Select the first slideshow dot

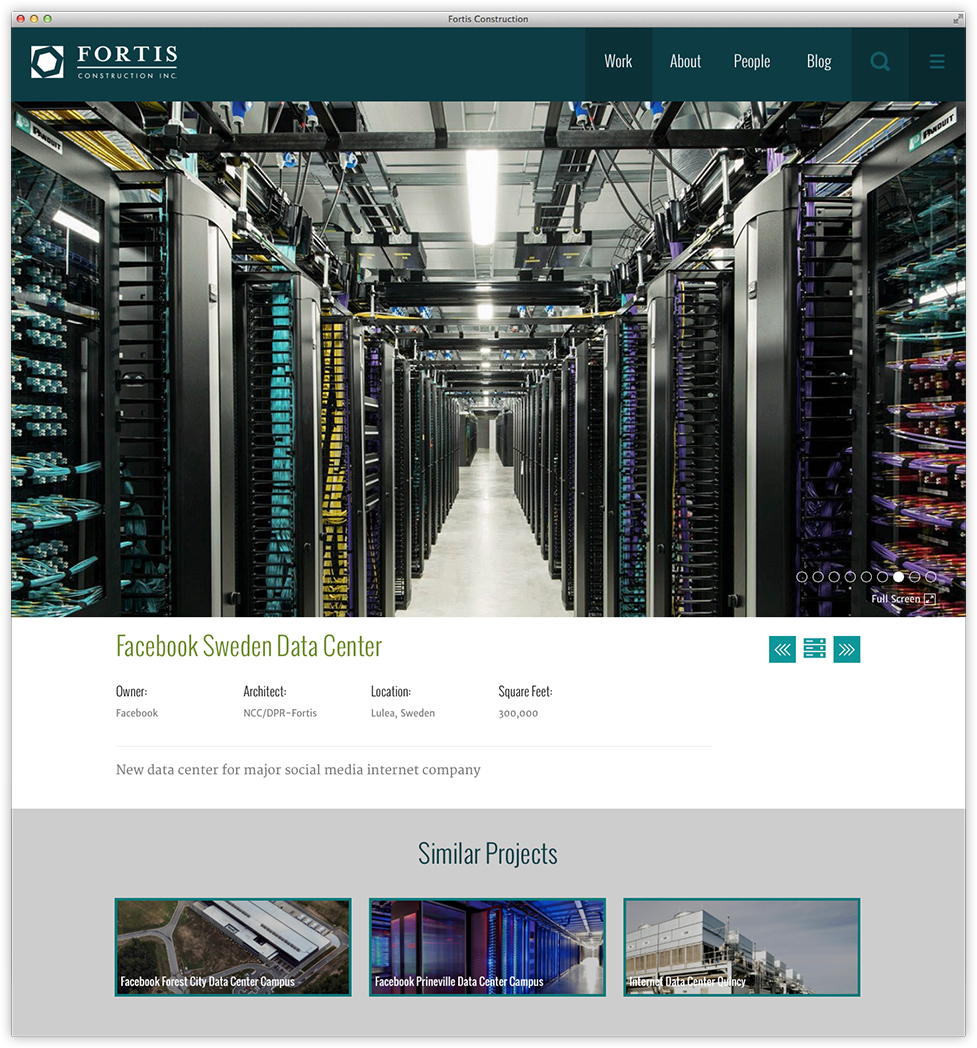tap(802, 577)
